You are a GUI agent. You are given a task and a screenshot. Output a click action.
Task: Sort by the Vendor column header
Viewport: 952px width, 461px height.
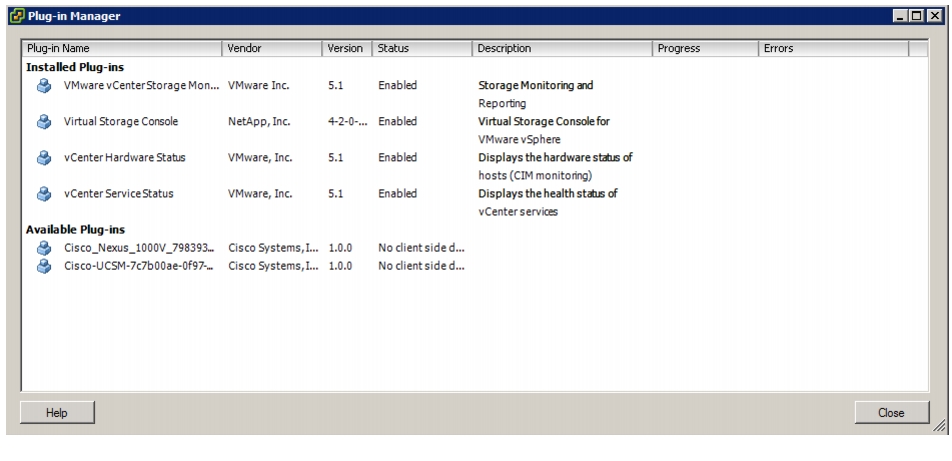pyautogui.click(x=272, y=49)
